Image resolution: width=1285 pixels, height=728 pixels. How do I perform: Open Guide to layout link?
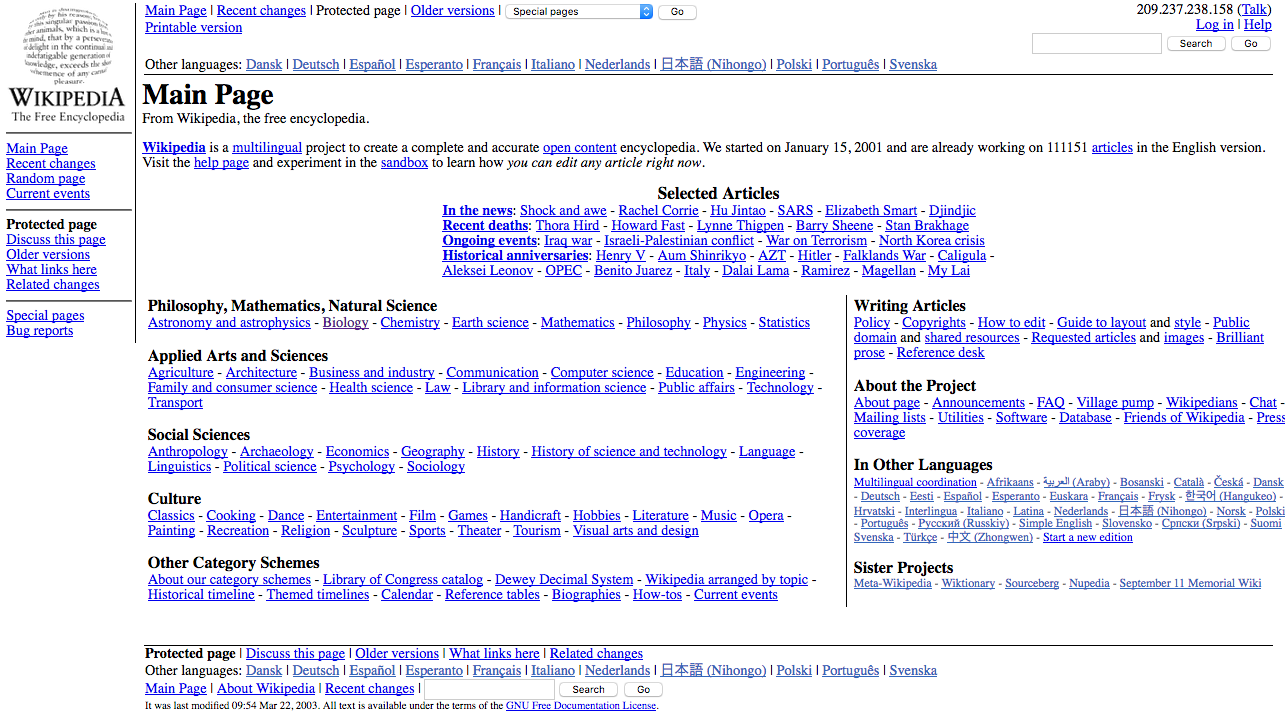[x=1101, y=322]
